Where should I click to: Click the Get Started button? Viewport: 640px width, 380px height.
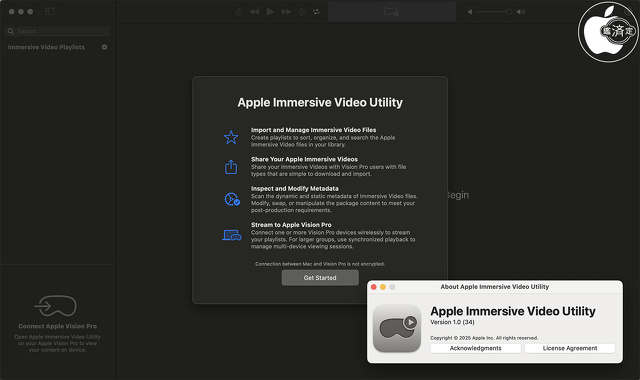pyautogui.click(x=320, y=278)
